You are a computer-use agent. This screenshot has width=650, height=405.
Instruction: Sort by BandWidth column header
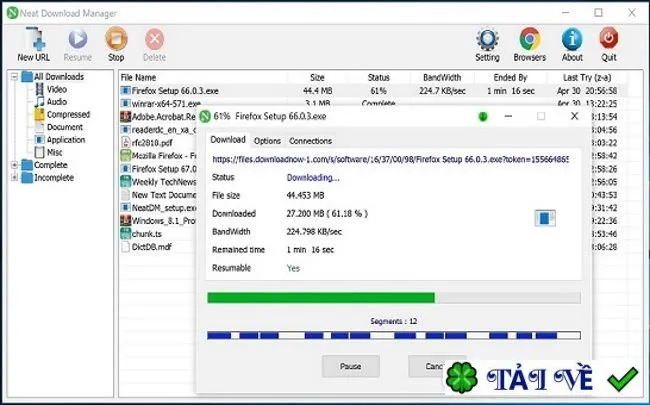[x=442, y=78]
